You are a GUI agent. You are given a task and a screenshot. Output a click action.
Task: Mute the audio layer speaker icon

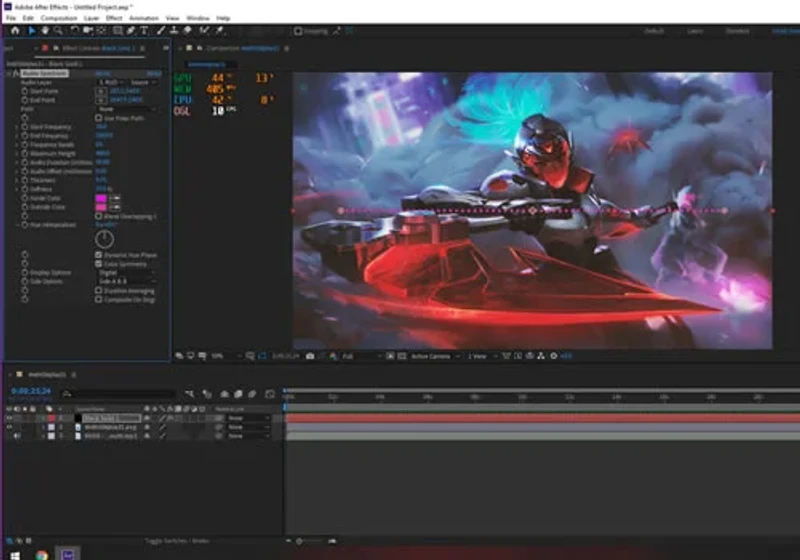(x=17, y=436)
